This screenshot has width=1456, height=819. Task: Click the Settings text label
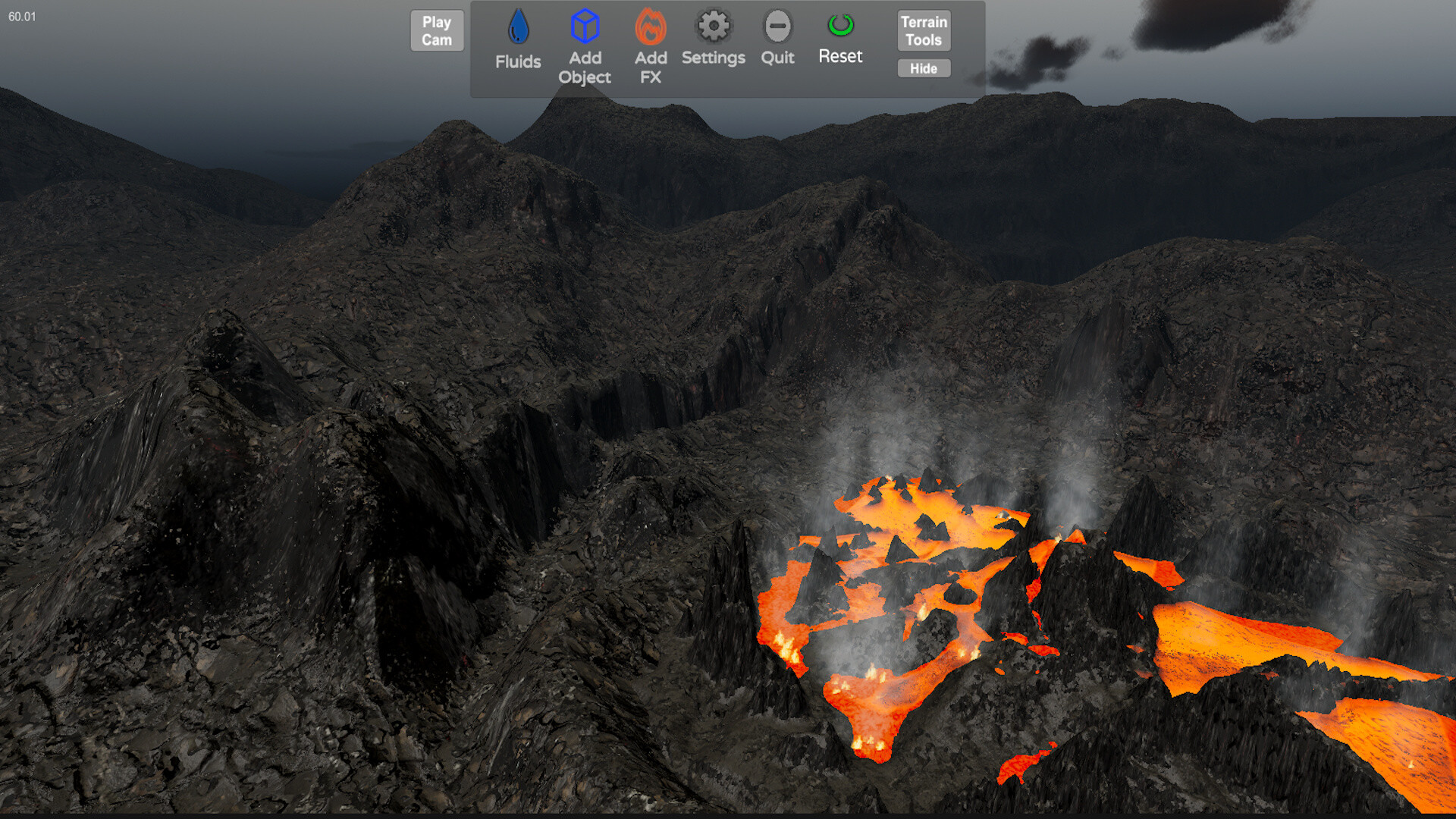coord(712,57)
